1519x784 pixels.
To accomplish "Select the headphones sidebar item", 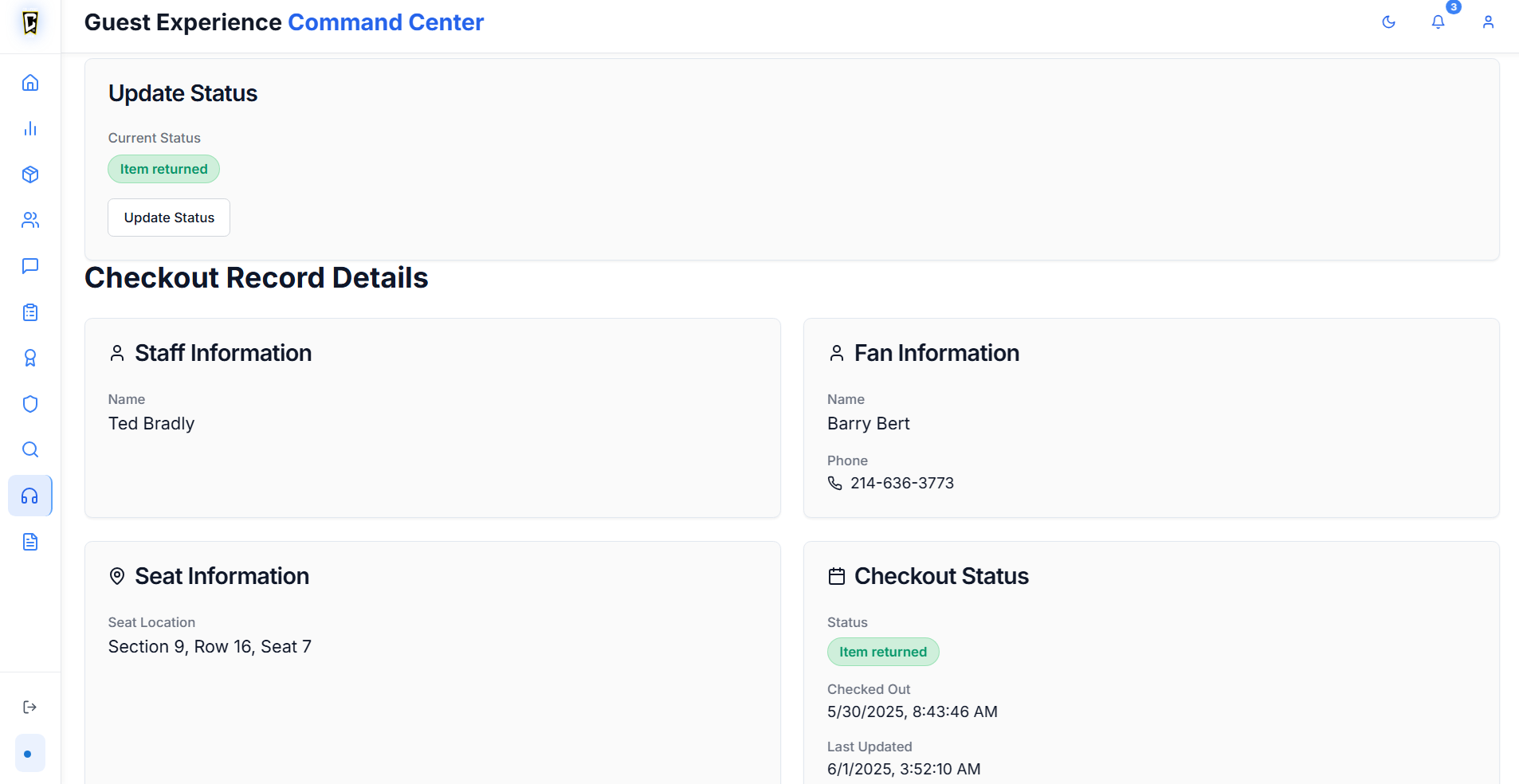I will point(30,496).
